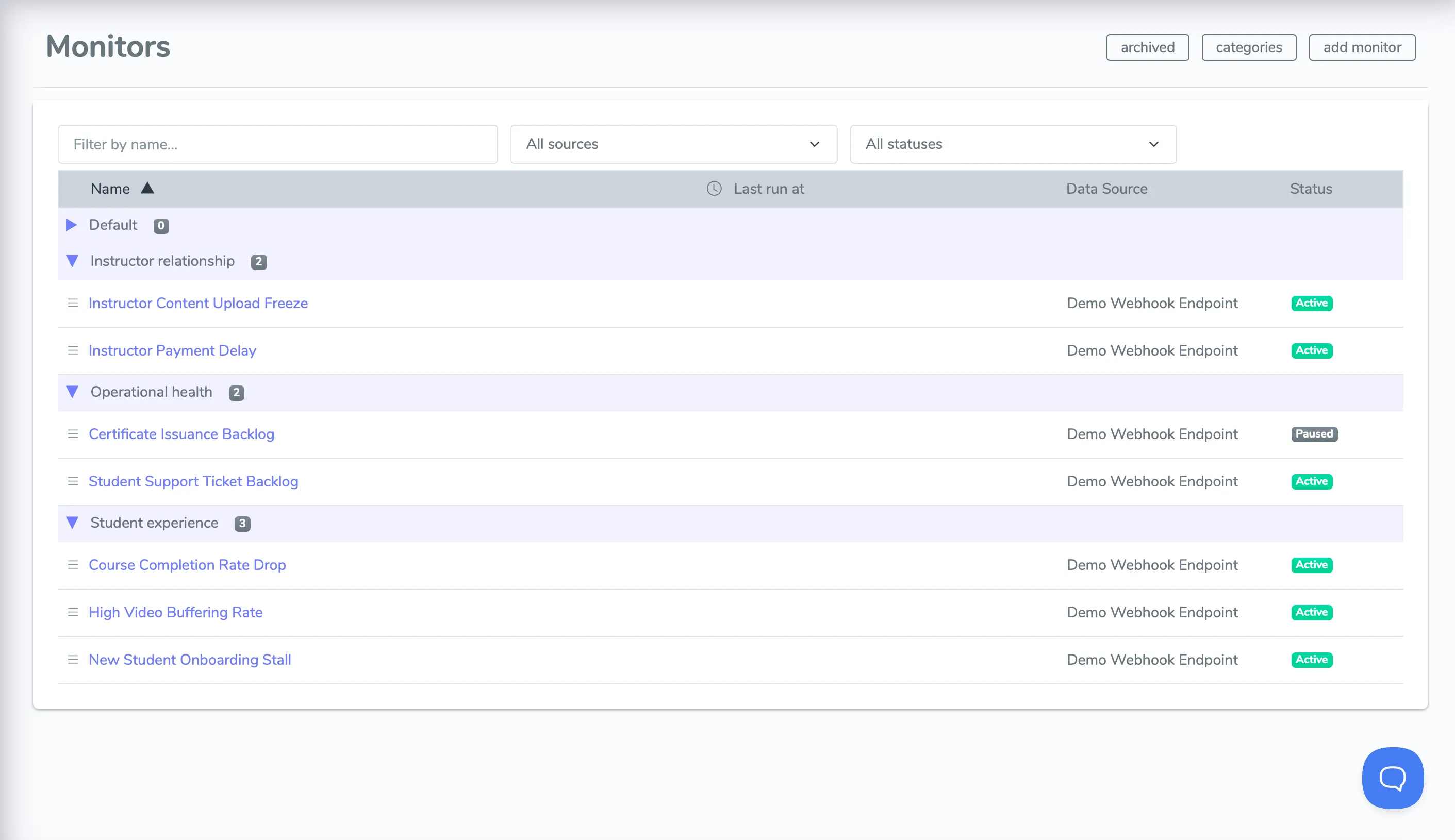Screen dimensions: 1455x840
Task: Open the All statuses dropdown
Action: pyautogui.click(x=1012, y=144)
